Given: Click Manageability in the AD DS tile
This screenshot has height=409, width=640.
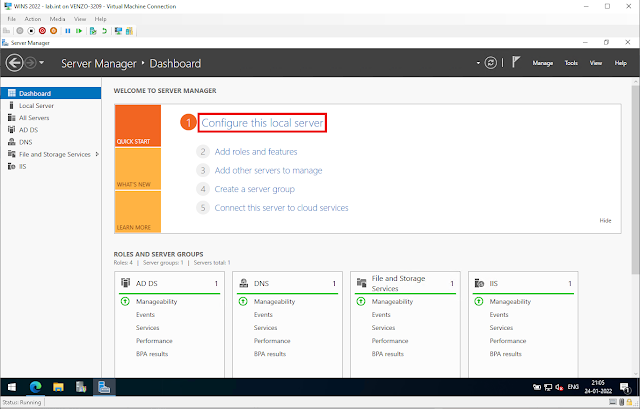Looking at the screenshot, I should click(x=157, y=301).
